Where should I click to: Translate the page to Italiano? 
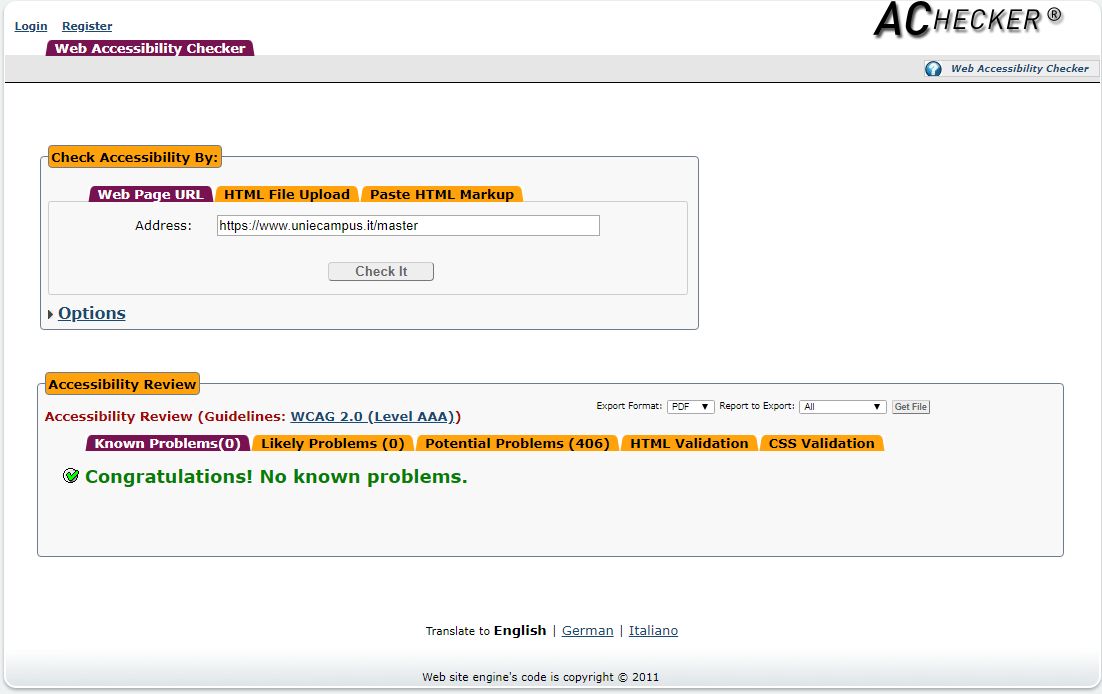[x=653, y=630]
